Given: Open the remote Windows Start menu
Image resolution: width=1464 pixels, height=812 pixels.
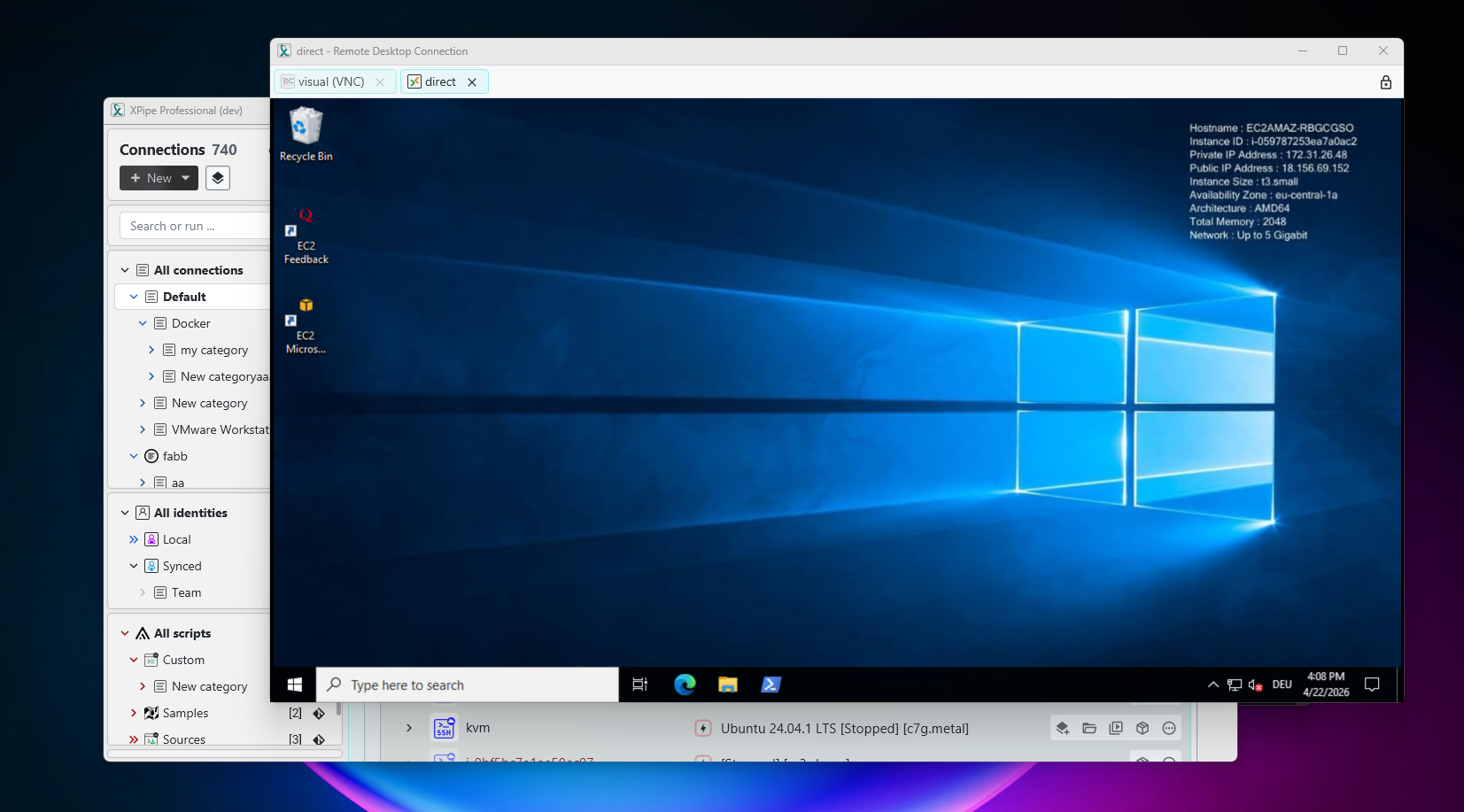Looking at the screenshot, I should 295,684.
